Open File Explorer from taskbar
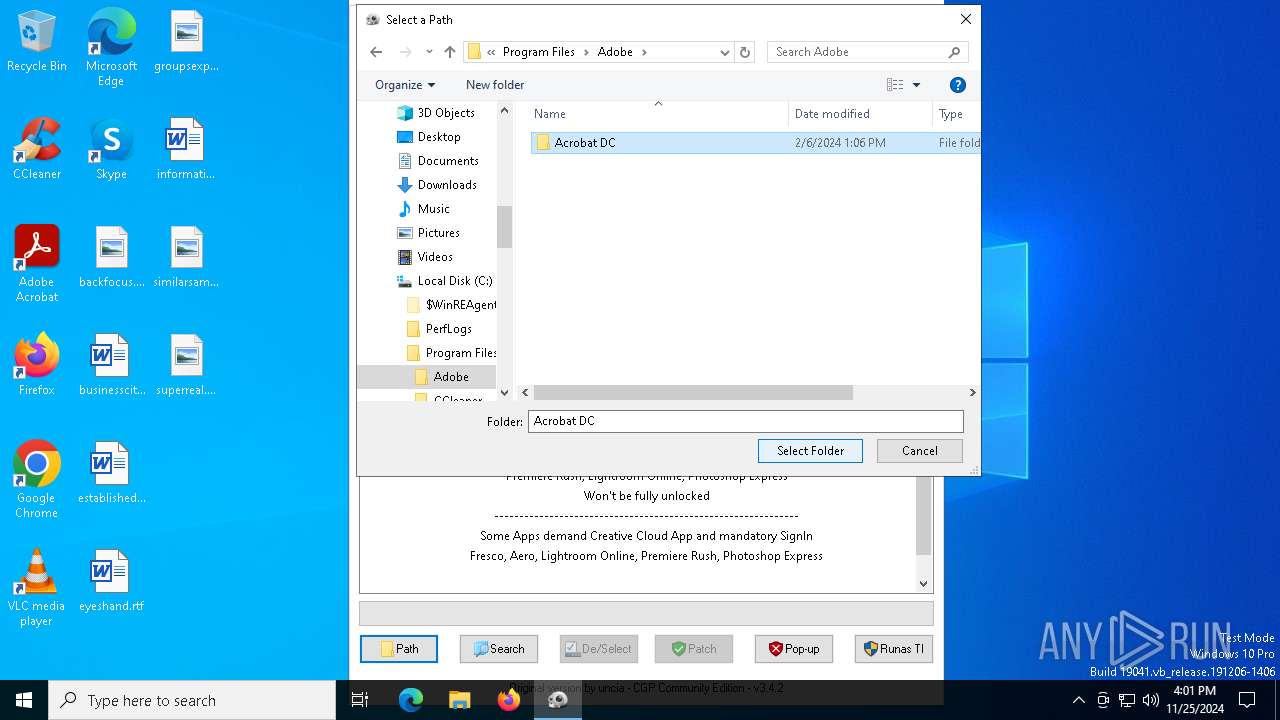The height and width of the screenshot is (720, 1280). coord(459,700)
